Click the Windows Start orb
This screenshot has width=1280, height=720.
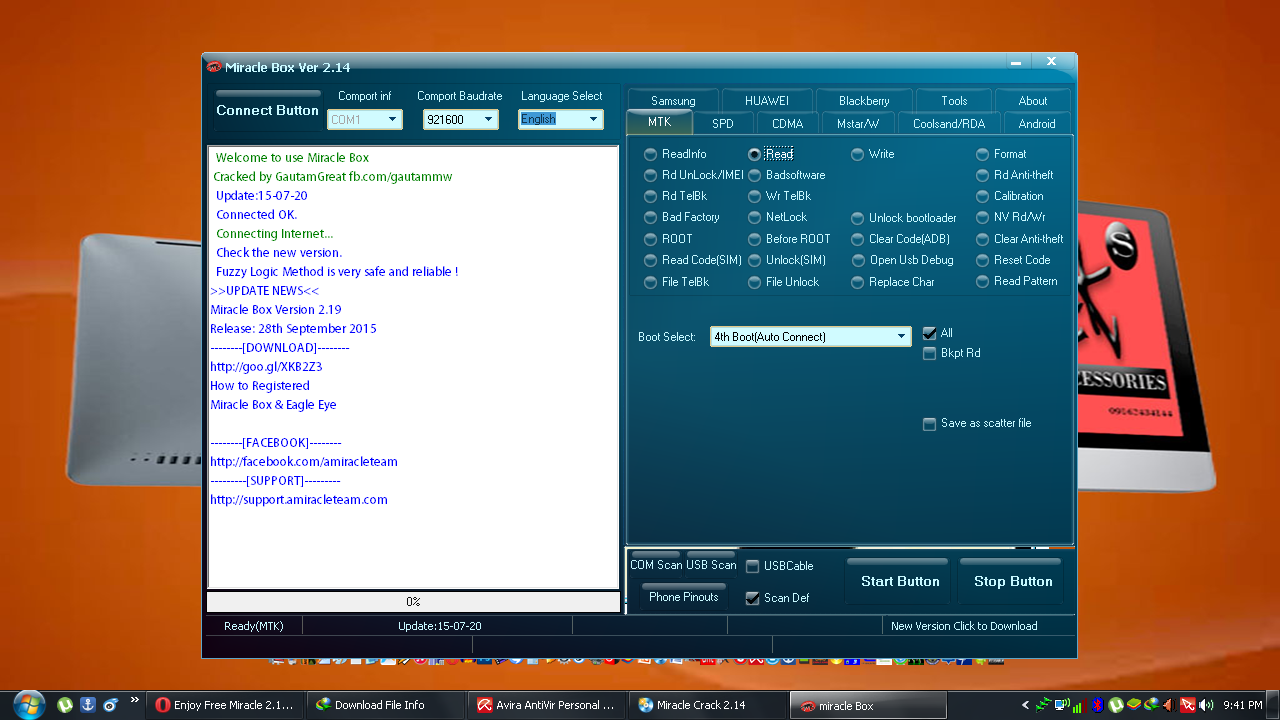click(x=28, y=703)
